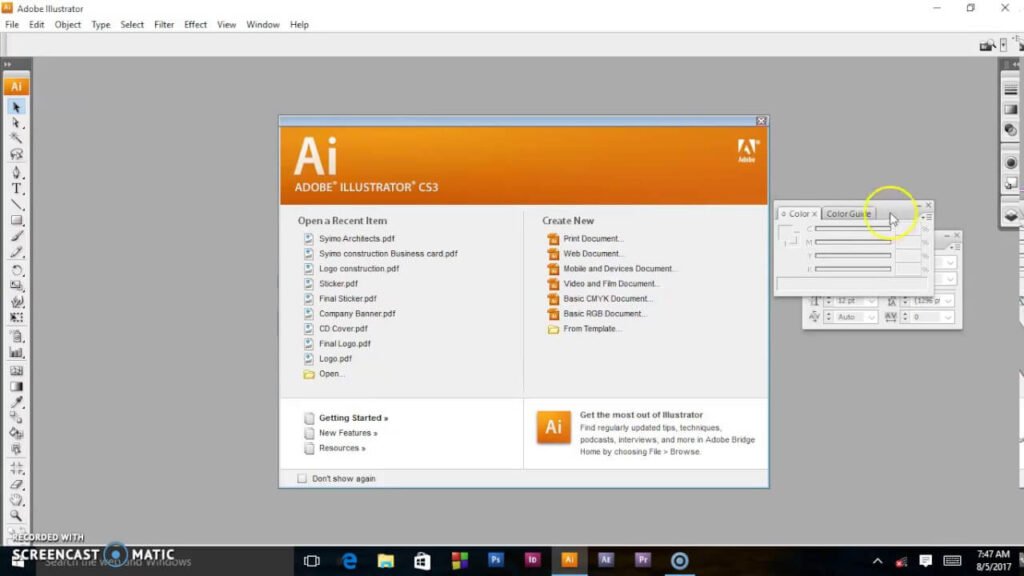Create a new Web Document

tap(593, 253)
